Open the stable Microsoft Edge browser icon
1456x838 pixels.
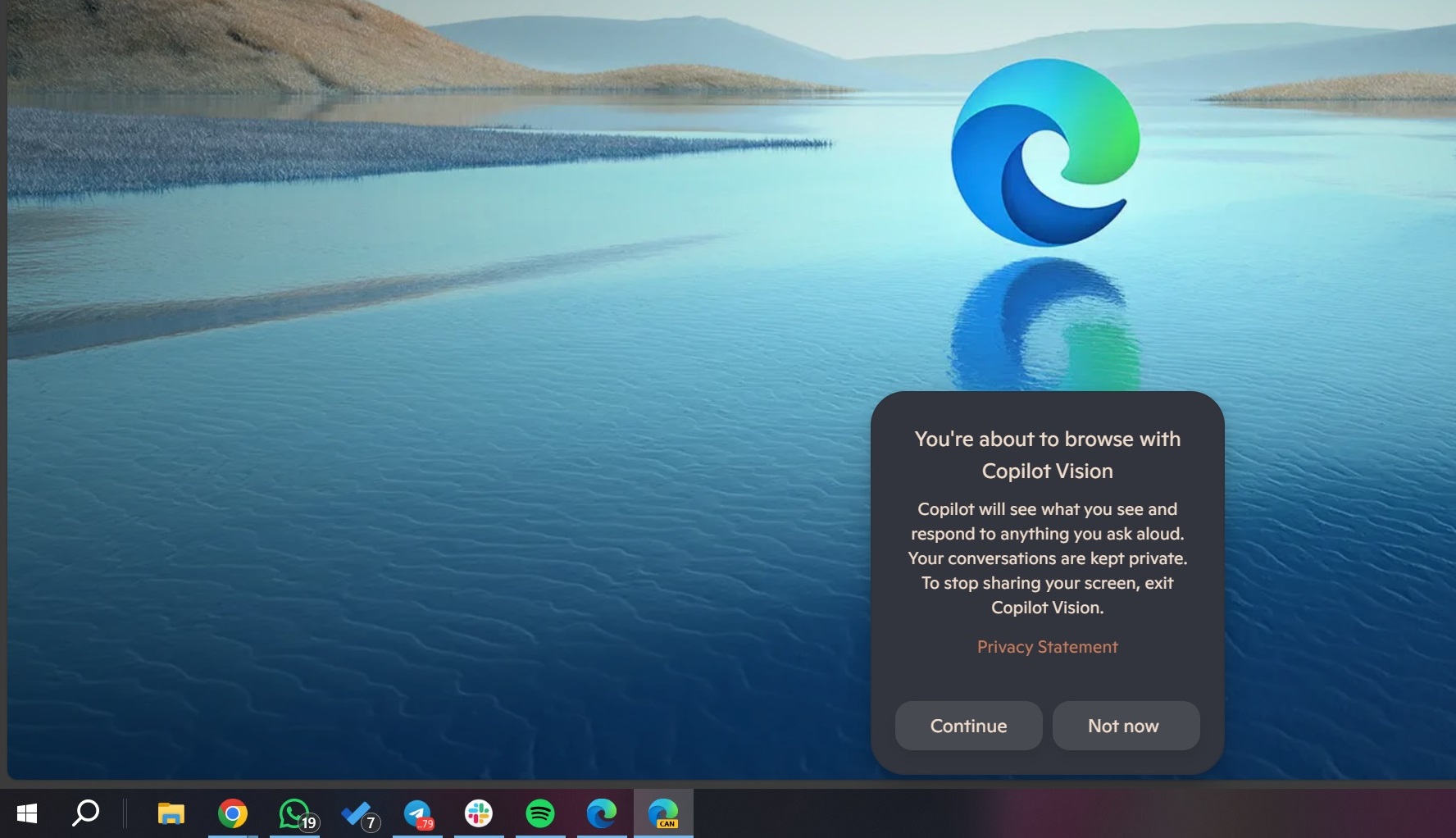point(602,814)
